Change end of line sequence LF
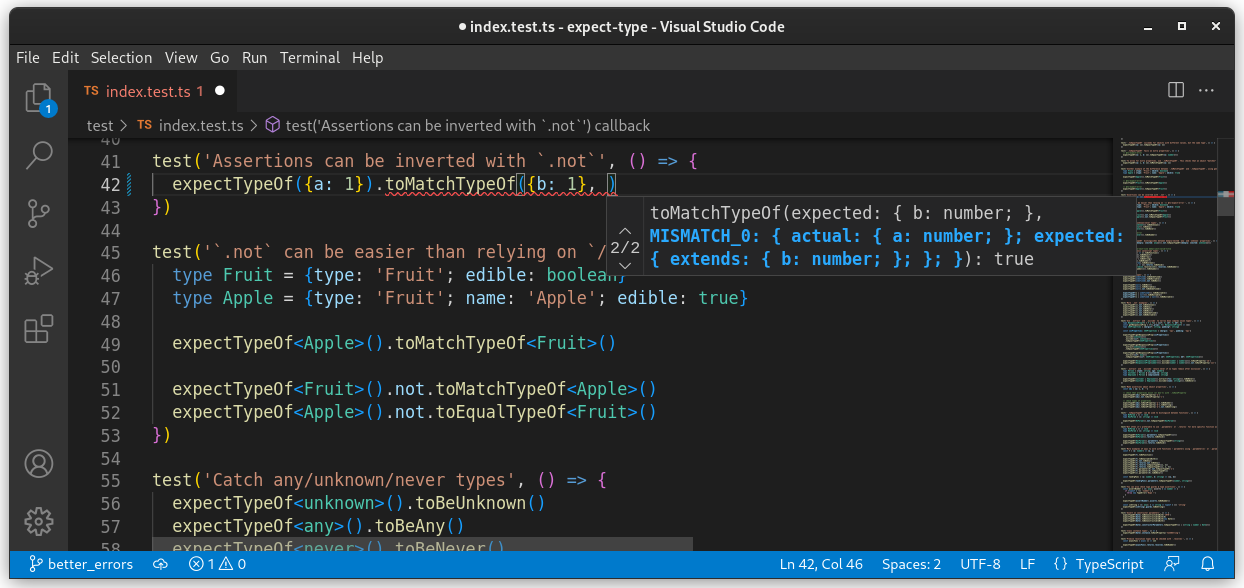 (x=1027, y=564)
